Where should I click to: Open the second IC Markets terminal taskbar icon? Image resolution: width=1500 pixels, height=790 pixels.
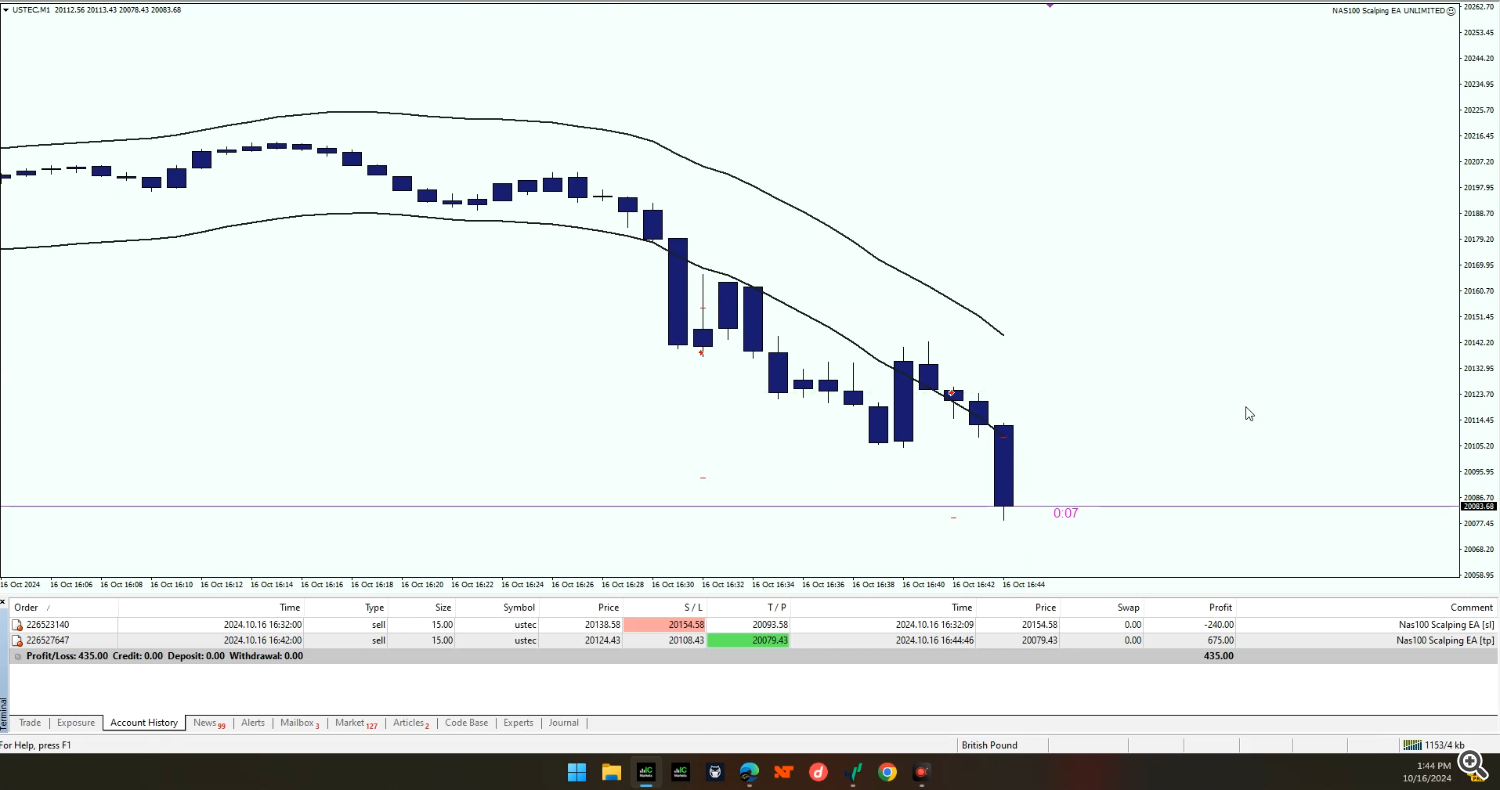click(x=680, y=772)
